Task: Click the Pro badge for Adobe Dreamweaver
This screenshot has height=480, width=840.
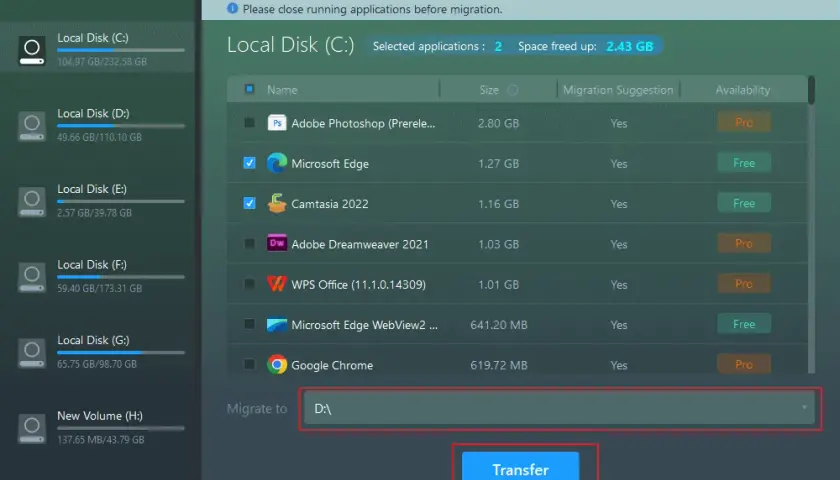Action: click(x=744, y=243)
